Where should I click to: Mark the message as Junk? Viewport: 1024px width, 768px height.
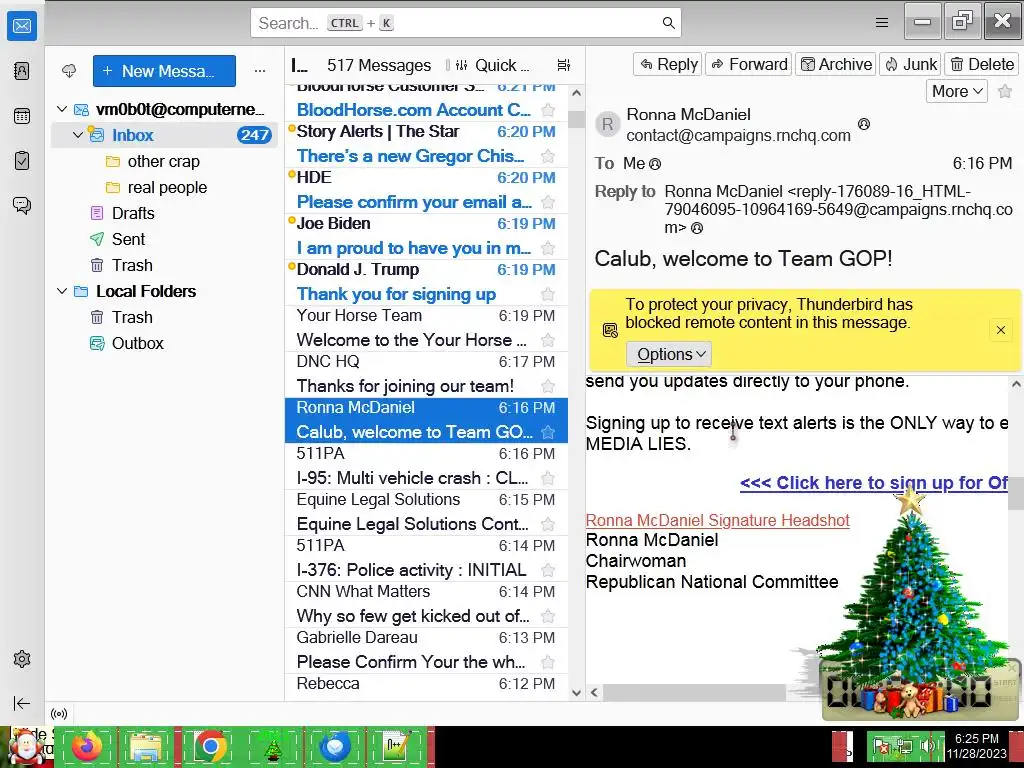(x=910, y=64)
